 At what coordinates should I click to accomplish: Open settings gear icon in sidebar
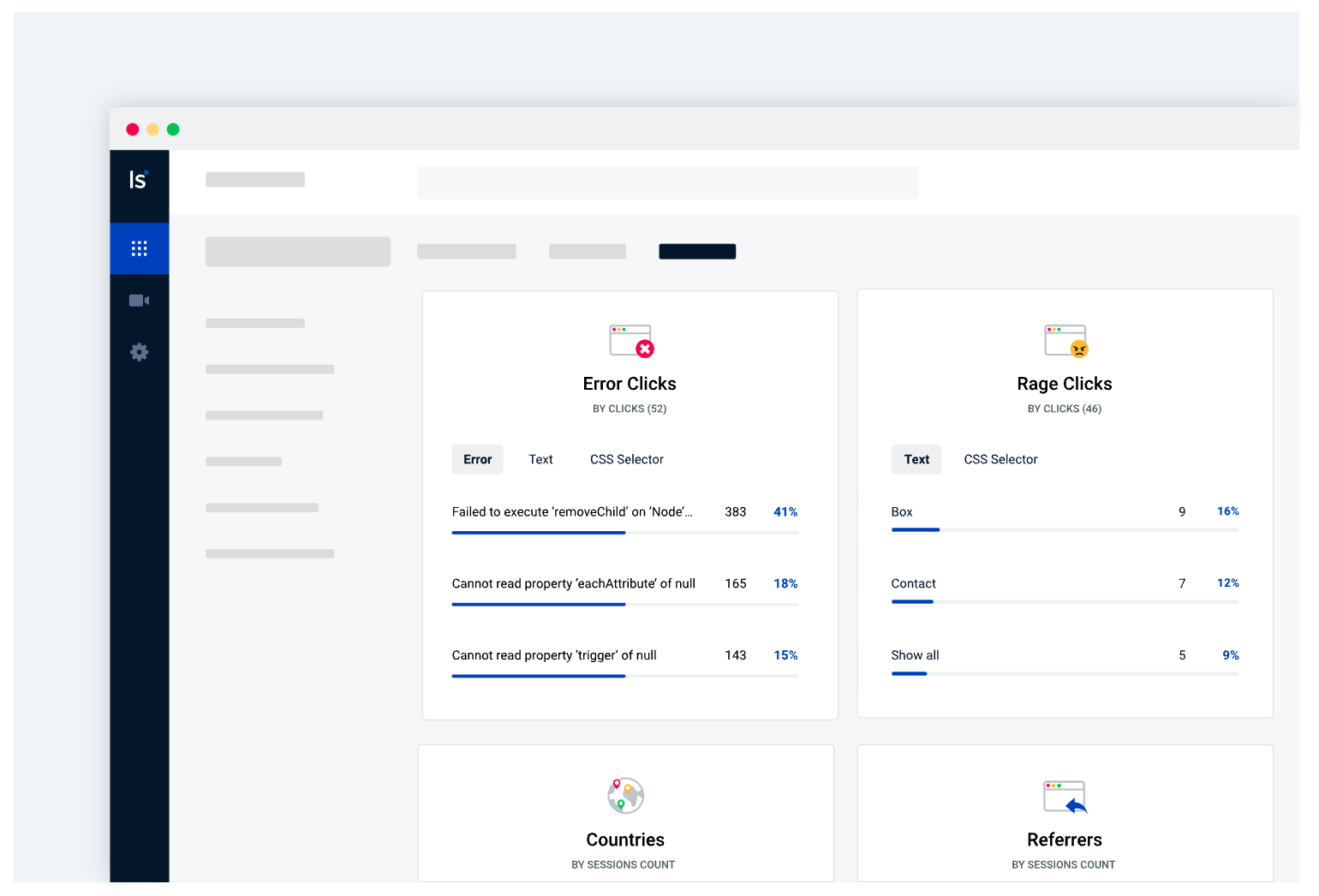pyautogui.click(x=139, y=352)
